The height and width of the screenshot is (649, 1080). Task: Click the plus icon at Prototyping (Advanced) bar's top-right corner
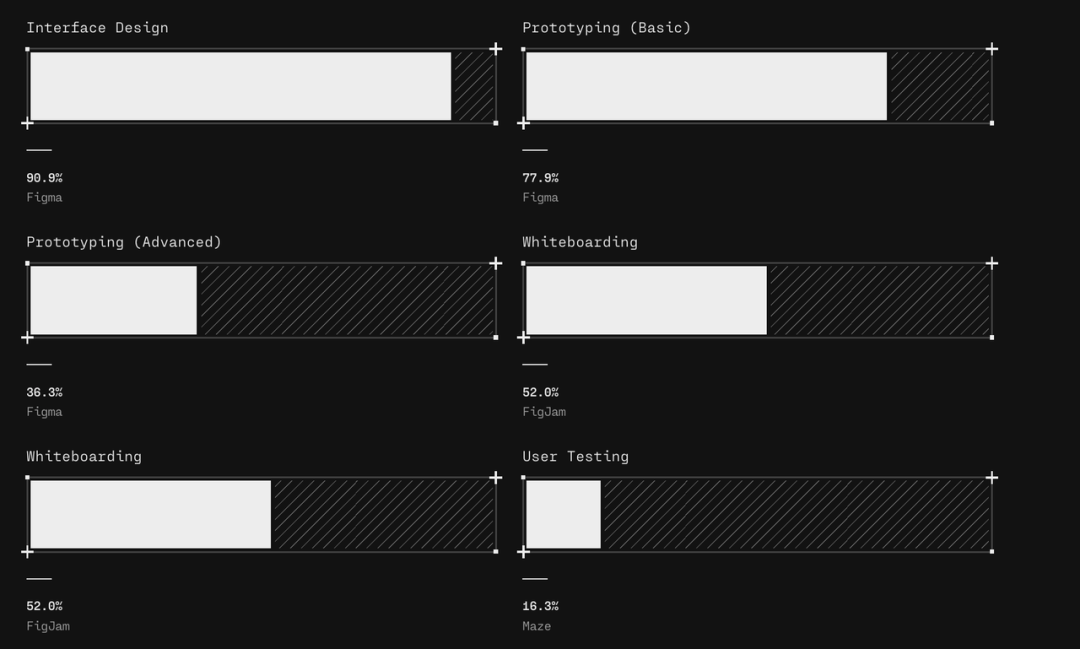496,263
